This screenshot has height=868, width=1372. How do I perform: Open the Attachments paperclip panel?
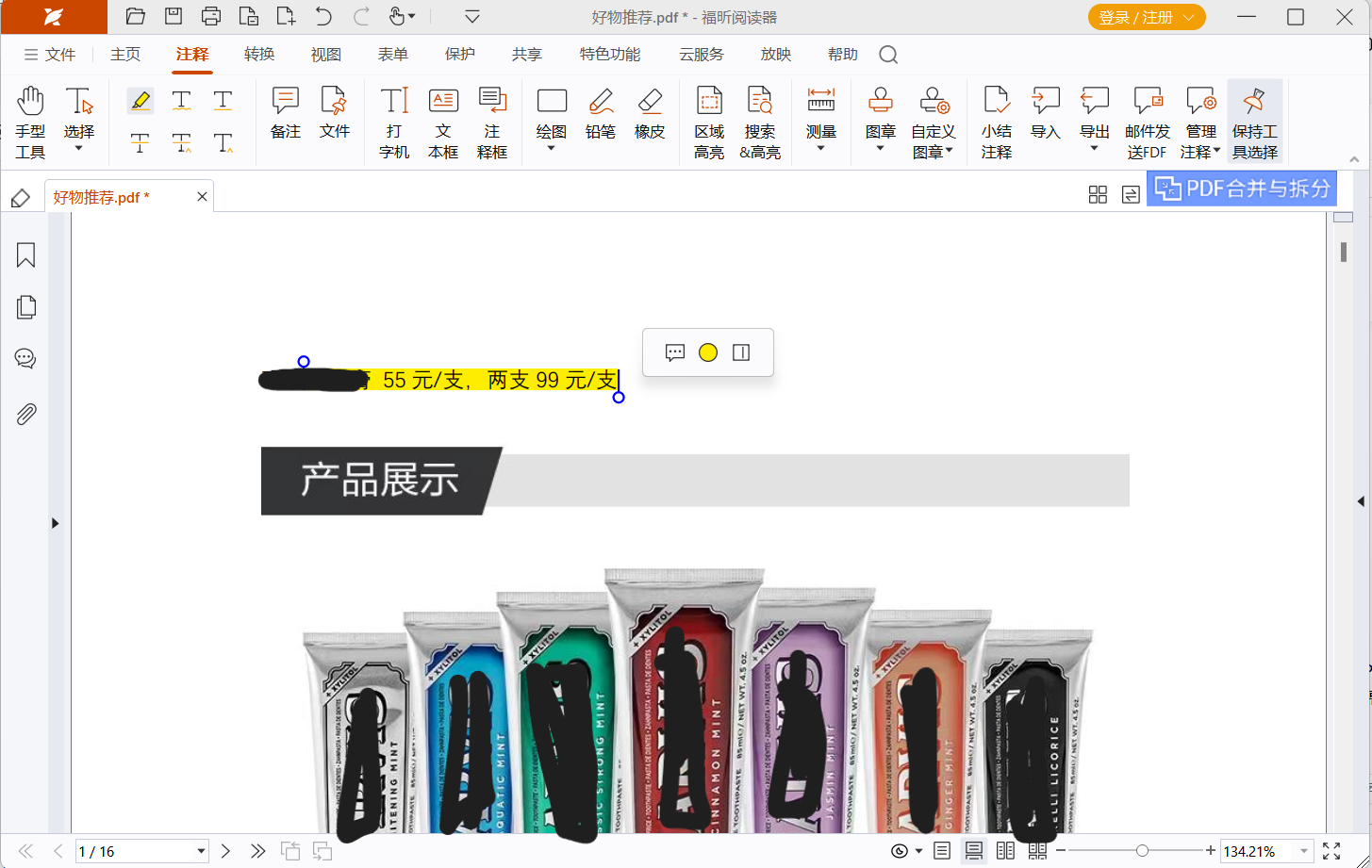pos(25,414)
